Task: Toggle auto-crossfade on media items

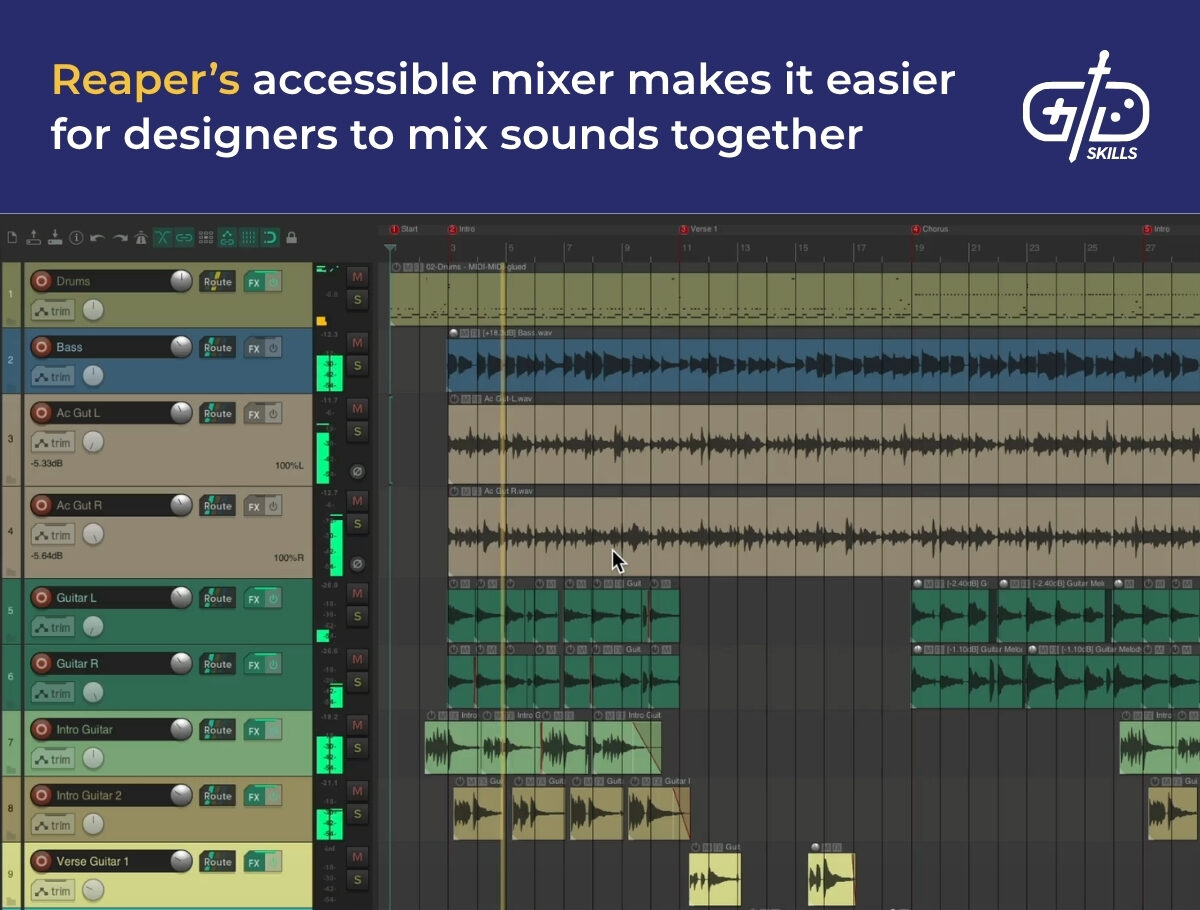Action: tap(164, 237)
